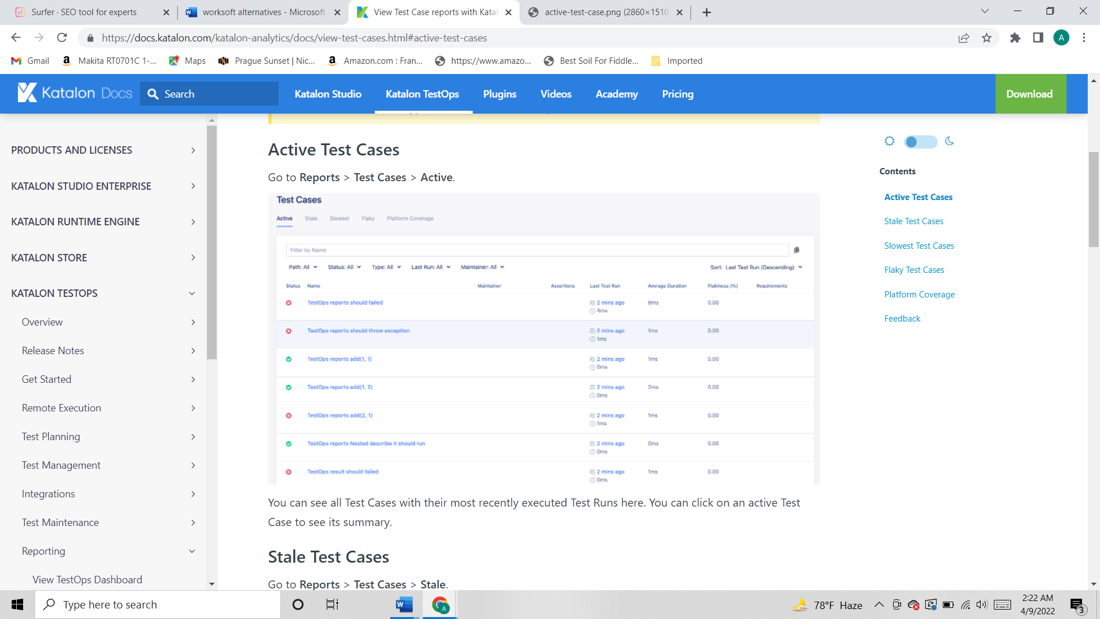Expand the Test Planning item
The height and width of the screenshot is (619, 1100).
[108, 437]
